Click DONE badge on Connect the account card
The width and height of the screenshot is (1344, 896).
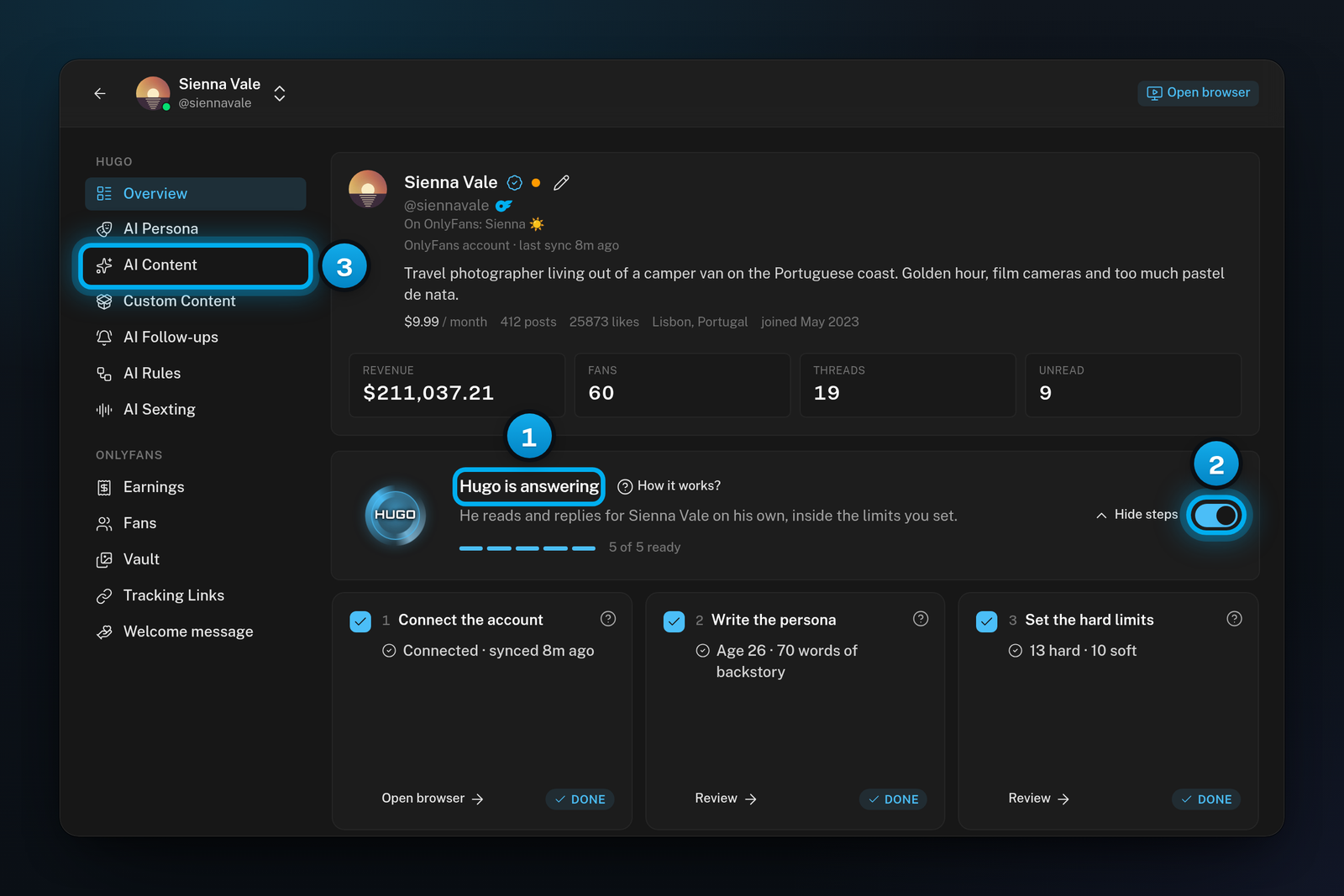[x=580, y=799]
